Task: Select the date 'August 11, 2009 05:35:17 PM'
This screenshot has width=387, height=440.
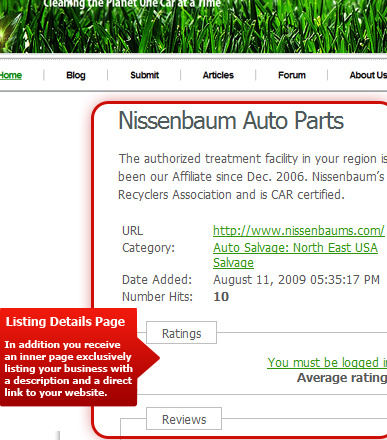Action: tap(296, 280)
